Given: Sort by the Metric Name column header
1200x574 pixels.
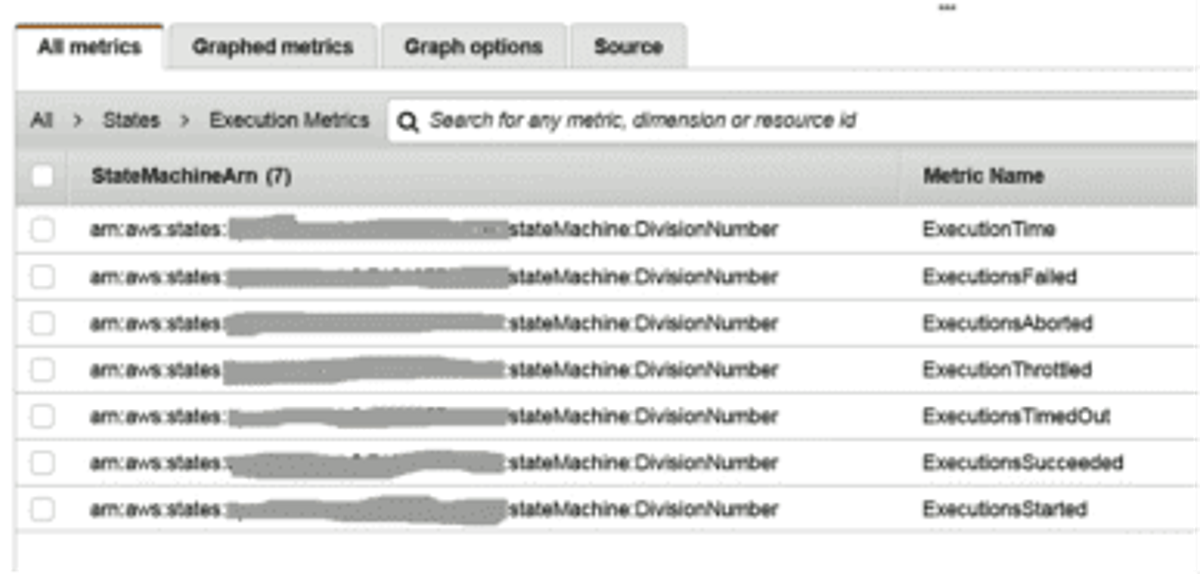Looking at the screenshot, I should pyautogui.click(x=983, y=176).
